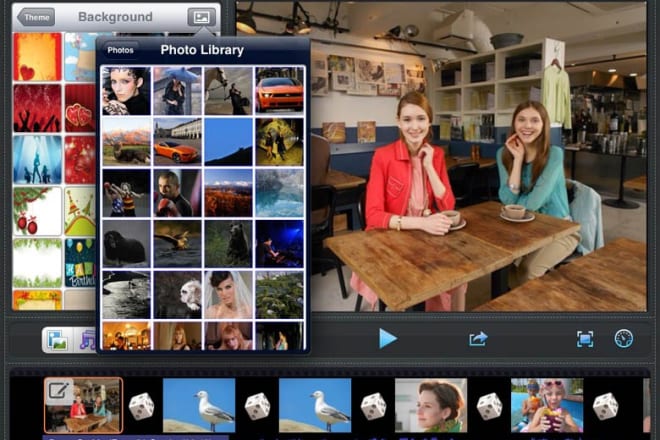This screenshot has width=660, height=440.
Task: Pick the blue water reflection photo
Action: [x=279, y=193]
